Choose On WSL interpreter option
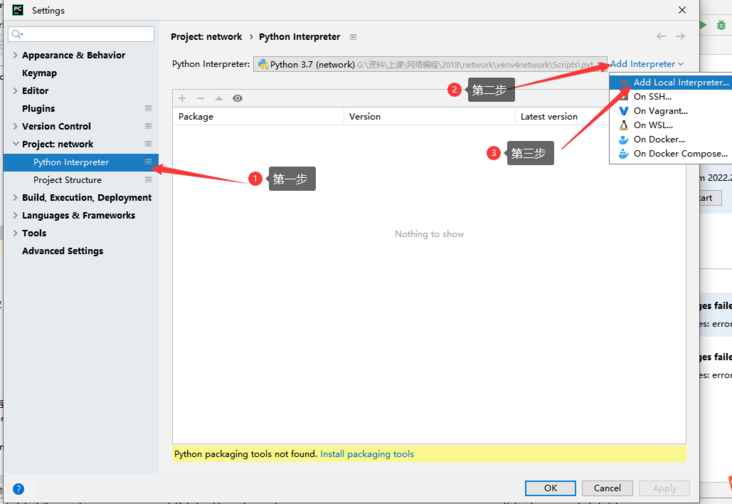This screenshot has width=732, height=504. click(x=671, y=125)
